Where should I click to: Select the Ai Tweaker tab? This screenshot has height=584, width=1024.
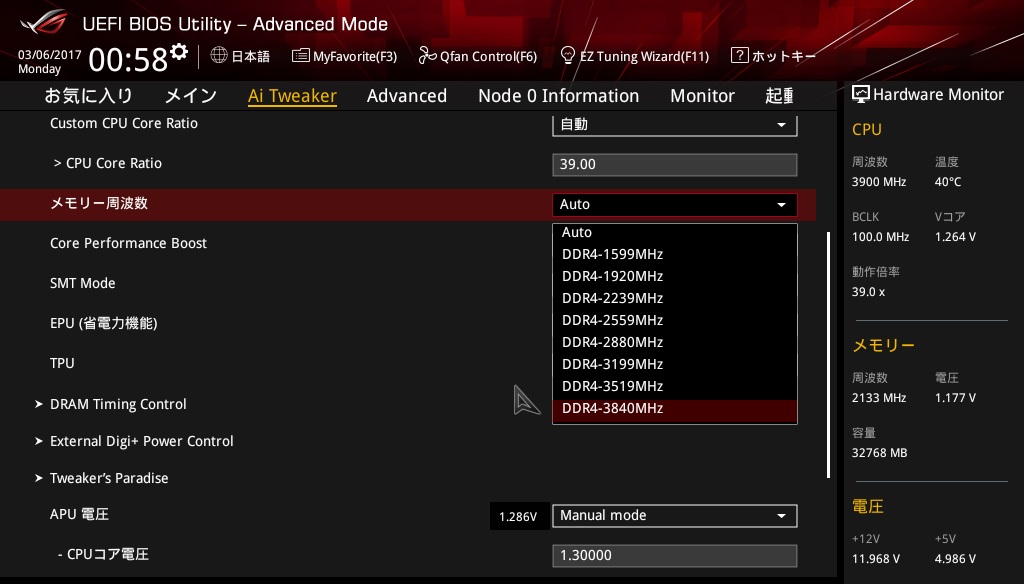(x=293, y=96)
